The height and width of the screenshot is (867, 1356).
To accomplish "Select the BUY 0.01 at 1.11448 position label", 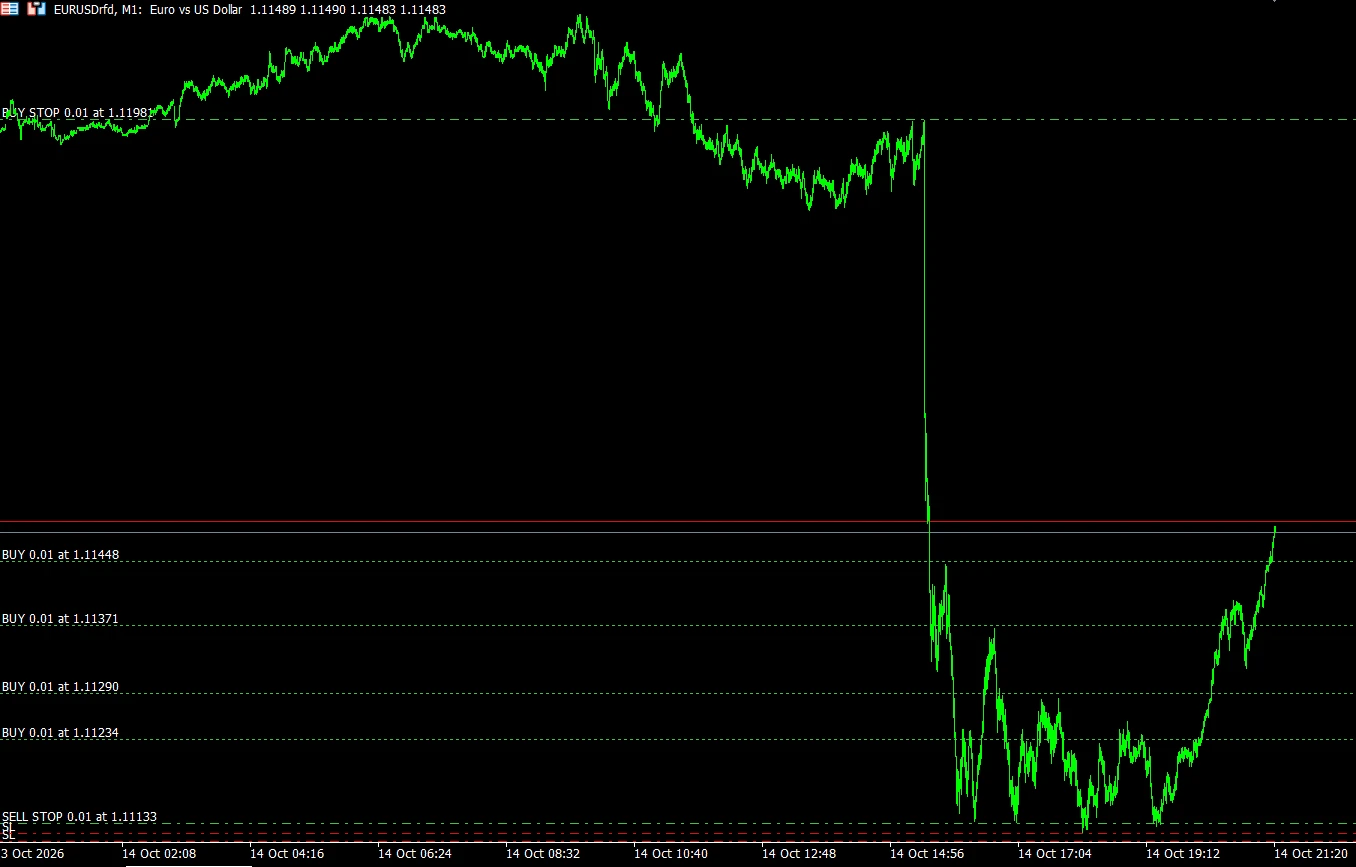I will [x=61, y=555].
